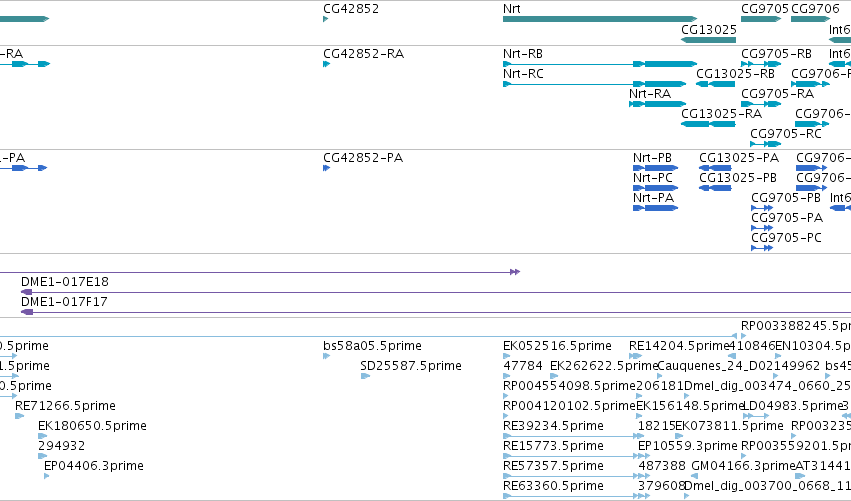851x501 pixels.
Task: Select the Dmel_dig_003700_0668 feature
Action: [687, 497]
